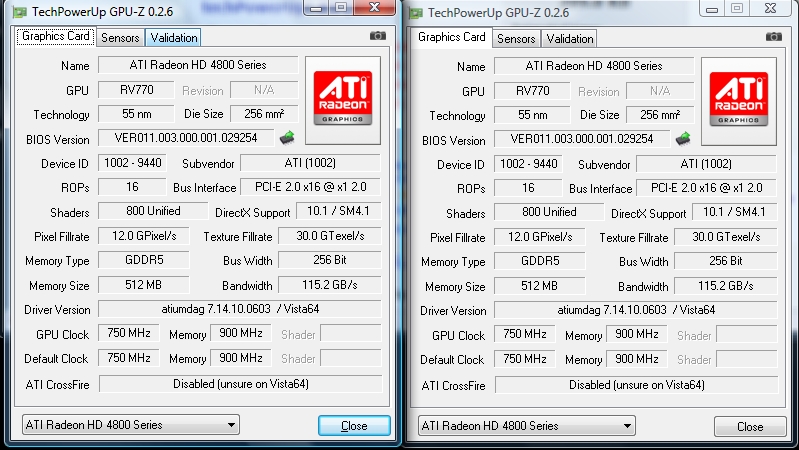Image resolution: width=799 pixels, height=450 pixels.
Task: Open the Validation tab in right window
Action: point(570,39)
